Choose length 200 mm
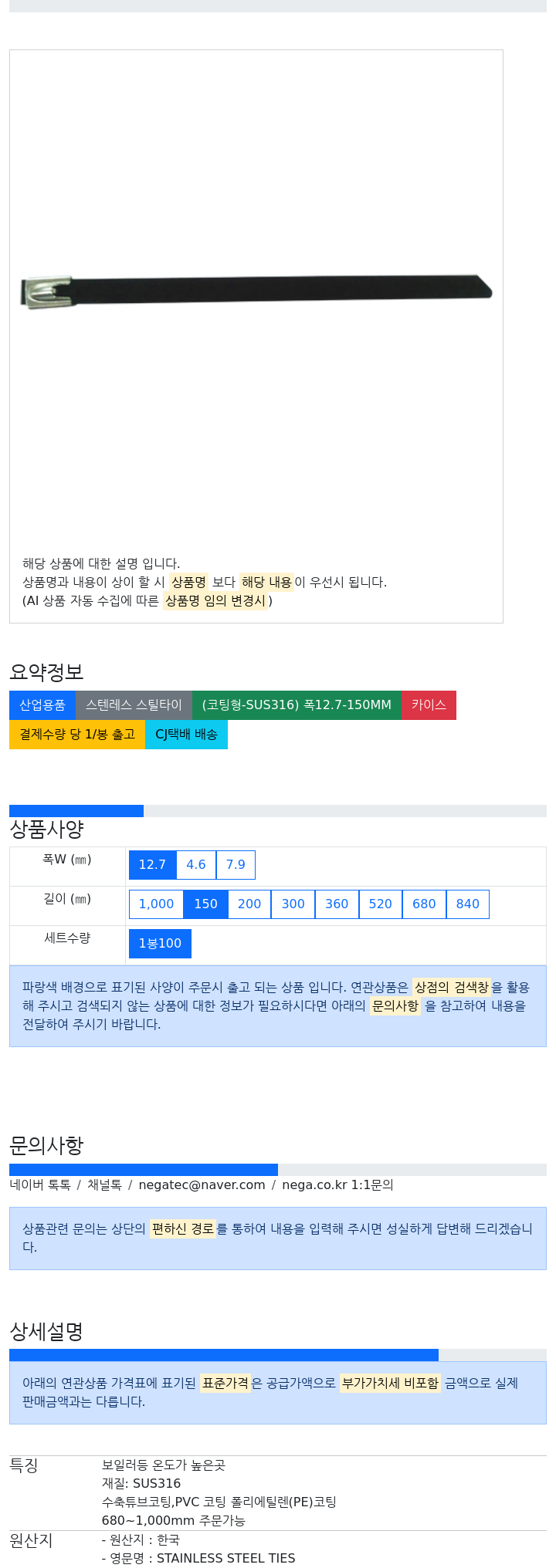Image resolution: width=556 pixels, height=1568 pixels. 249,904
